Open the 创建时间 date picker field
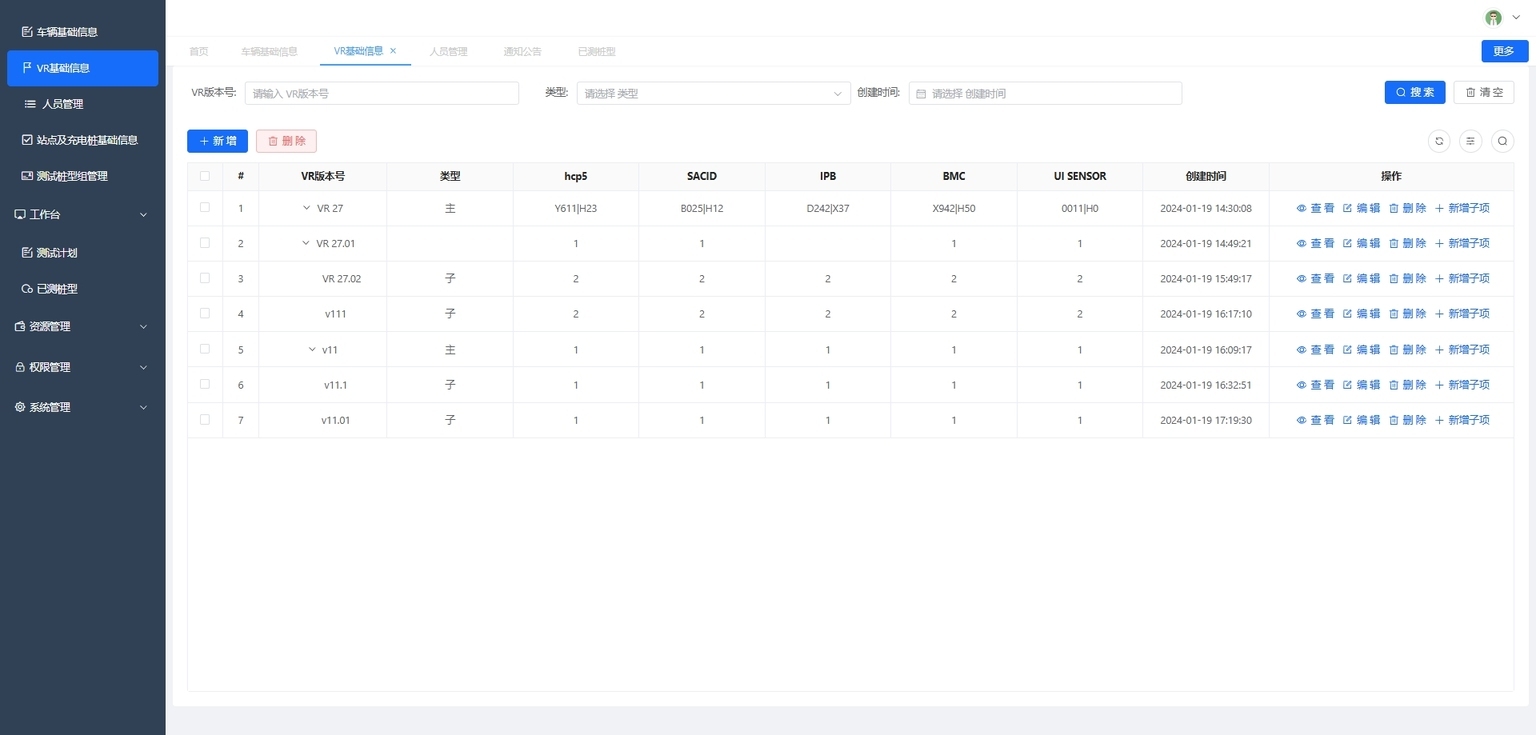The width and height of the screenshot is (1536, 735). (1045, 93)
